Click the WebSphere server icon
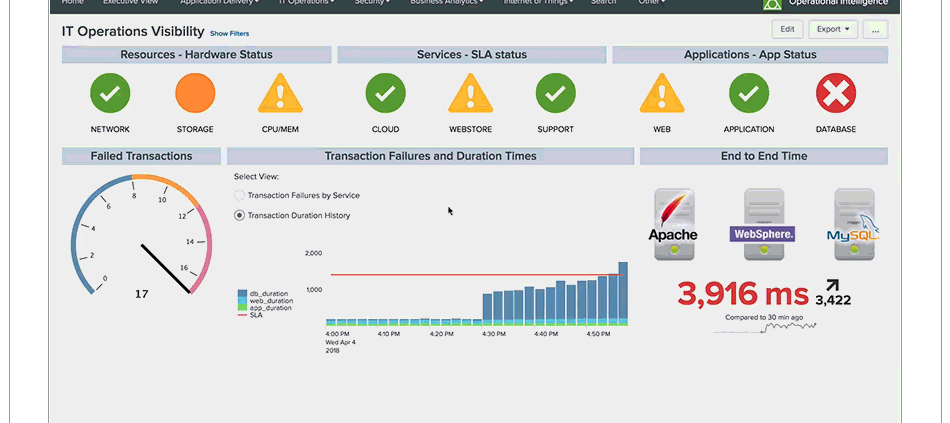 click(x=763, y=224)
